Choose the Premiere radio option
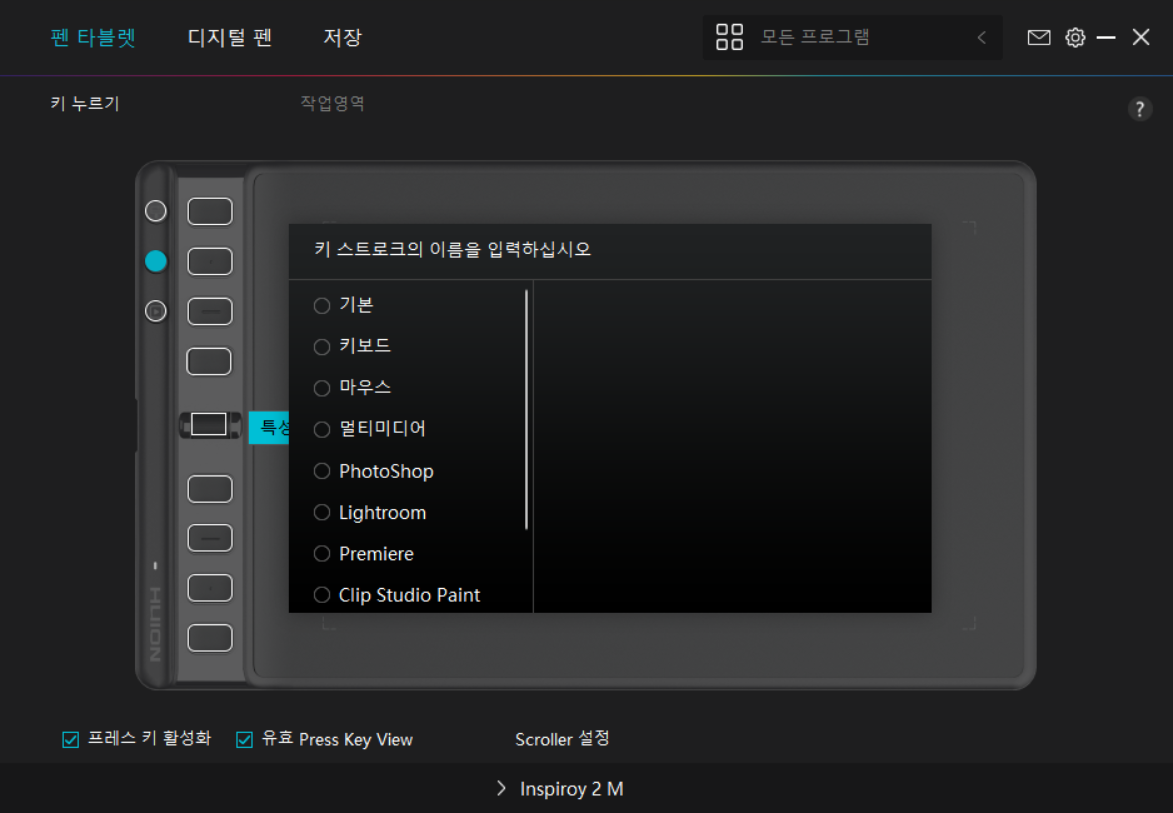 (322, 553)
